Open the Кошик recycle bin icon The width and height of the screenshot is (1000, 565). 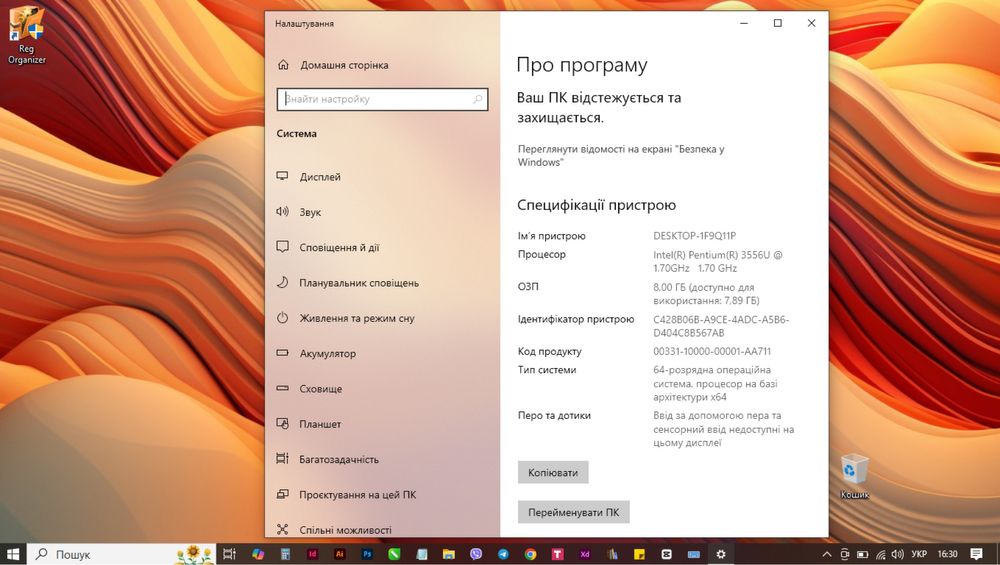tap(855, 476)
